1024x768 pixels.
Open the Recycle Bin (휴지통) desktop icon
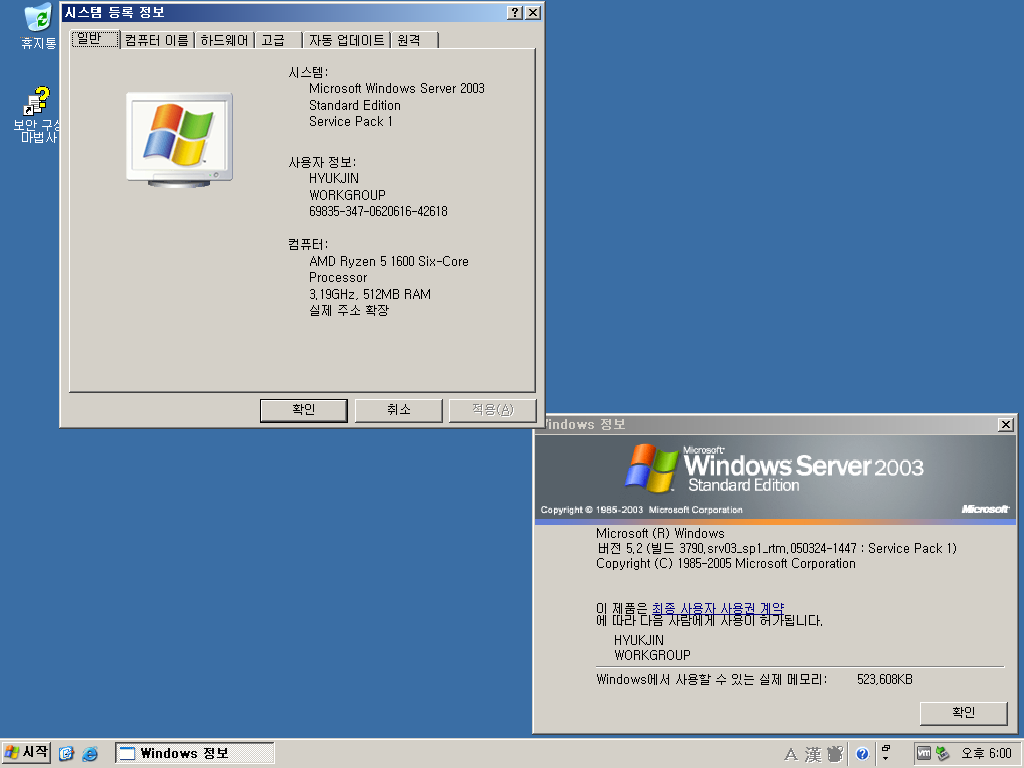pos(38,26)
